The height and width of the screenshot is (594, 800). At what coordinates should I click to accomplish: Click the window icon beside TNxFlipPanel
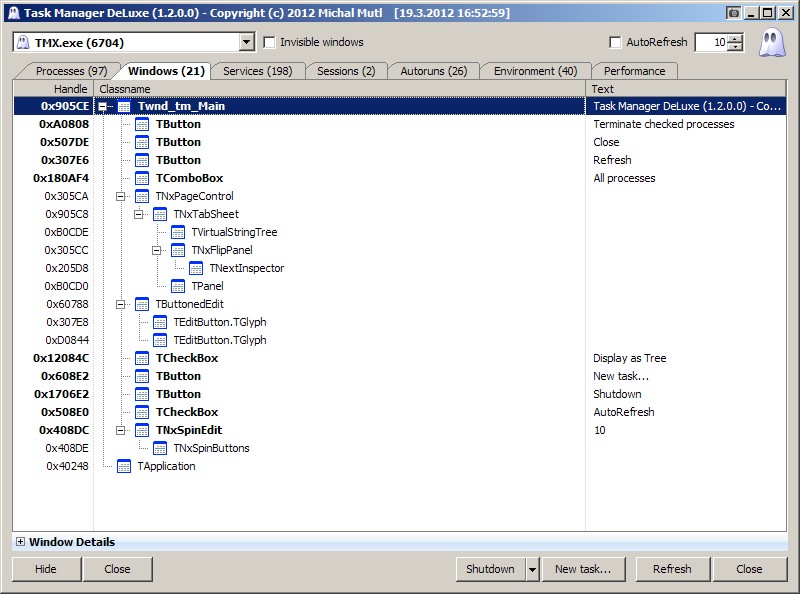tap(178, 250)
